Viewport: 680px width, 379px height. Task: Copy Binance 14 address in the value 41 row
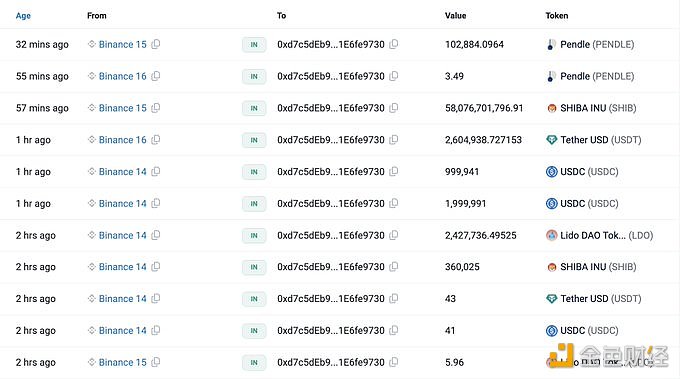pos(156,330)
